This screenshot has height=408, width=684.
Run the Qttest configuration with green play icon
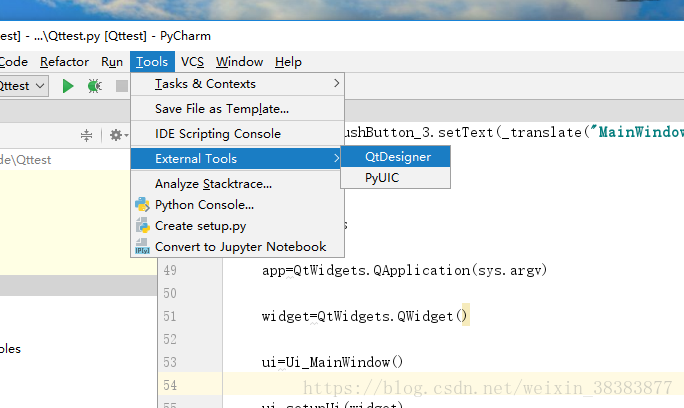click(x=68, y=86)
